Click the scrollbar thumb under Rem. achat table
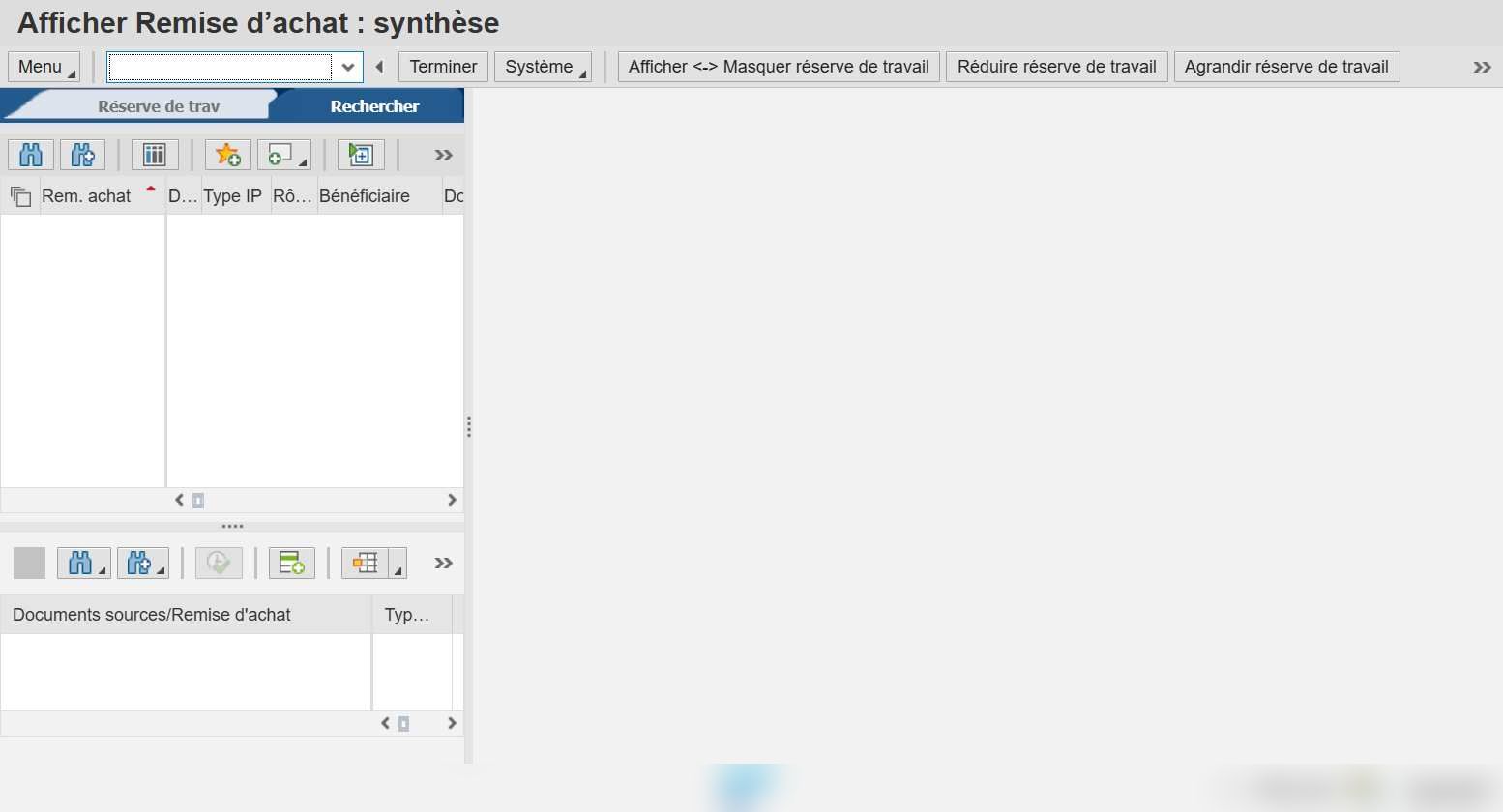1503x812 pixels. click(x=198, y=500)
